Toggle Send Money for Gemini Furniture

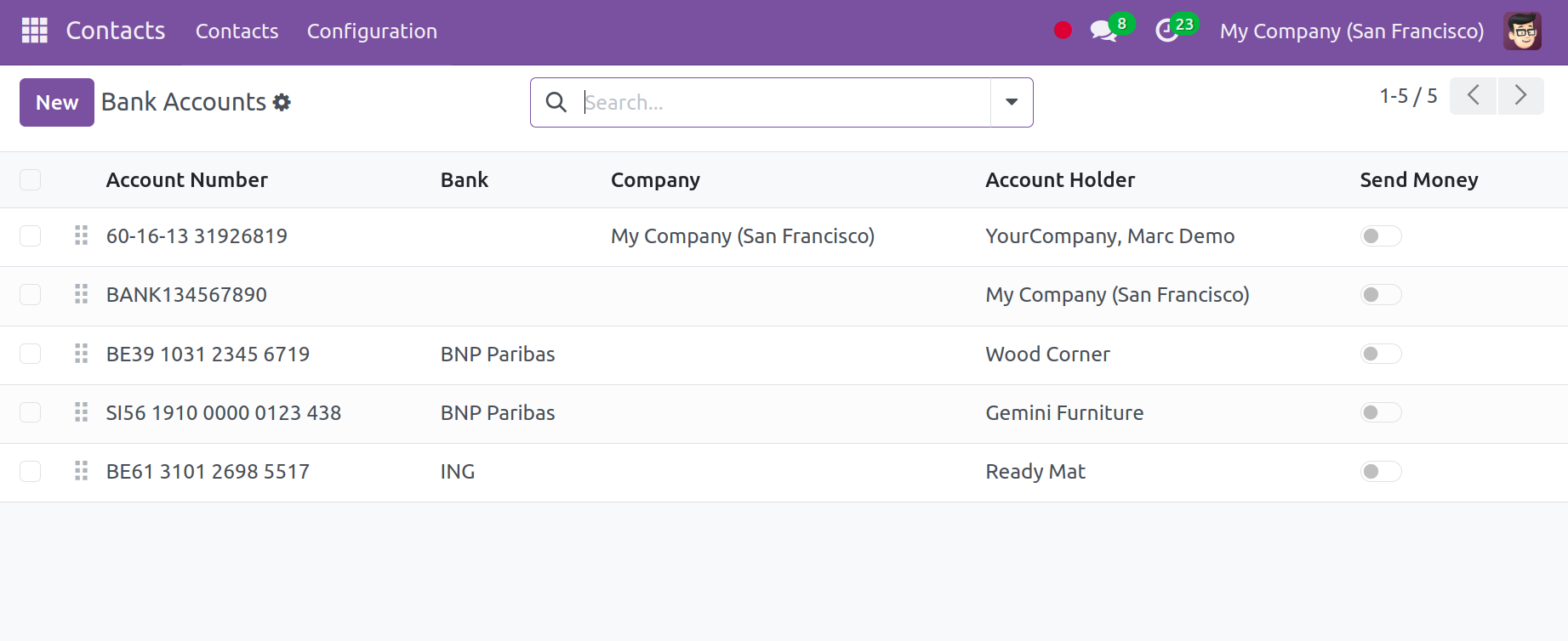(x=1381, y=412)
